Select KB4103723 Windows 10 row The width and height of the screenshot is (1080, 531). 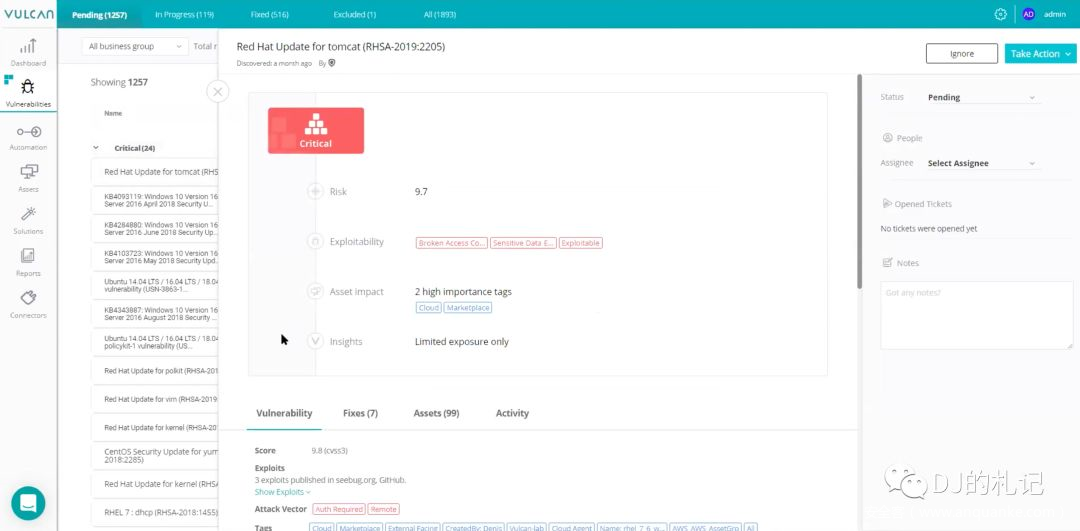pyautogui.click(x=155, y=257)
